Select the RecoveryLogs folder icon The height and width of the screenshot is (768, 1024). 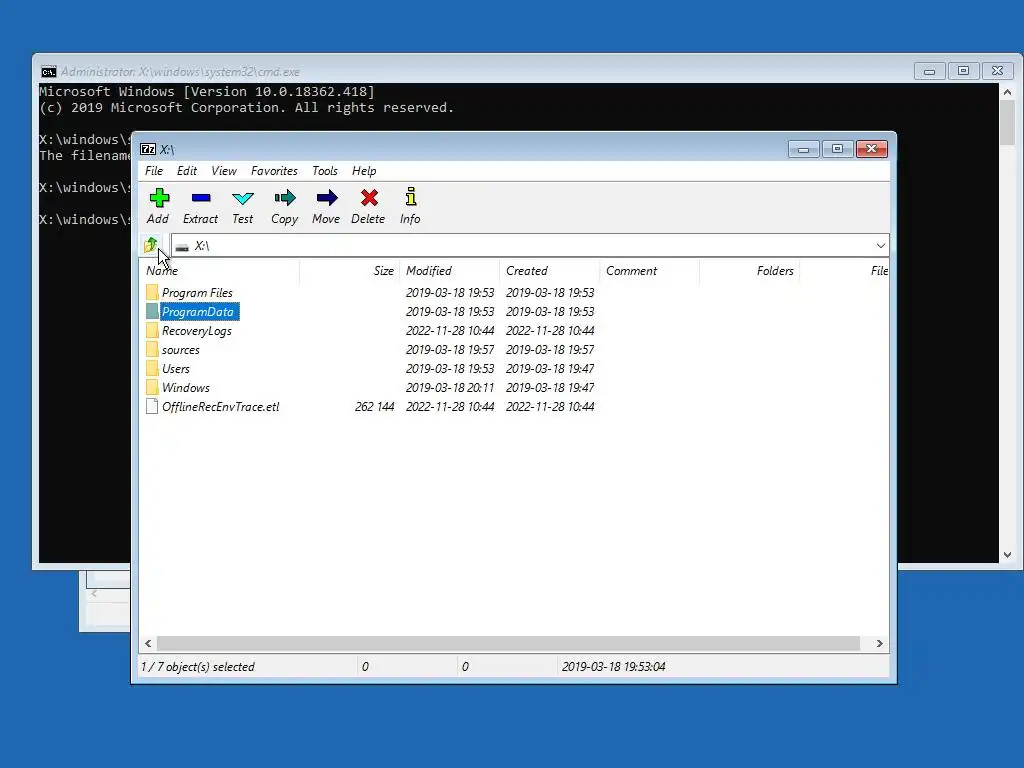click(x=152, y=330)
